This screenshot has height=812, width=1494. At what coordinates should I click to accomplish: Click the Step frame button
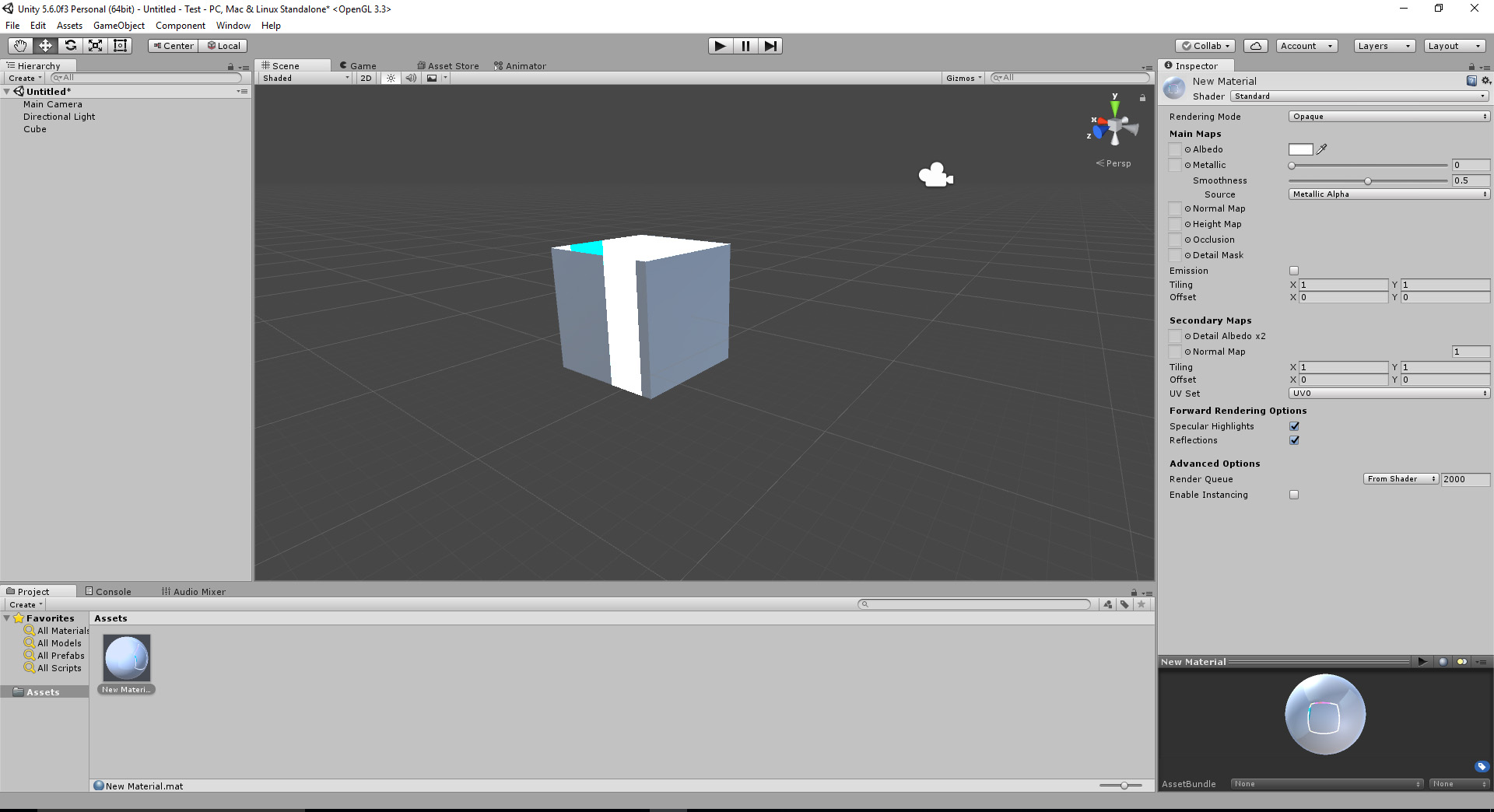pos(770,46)
